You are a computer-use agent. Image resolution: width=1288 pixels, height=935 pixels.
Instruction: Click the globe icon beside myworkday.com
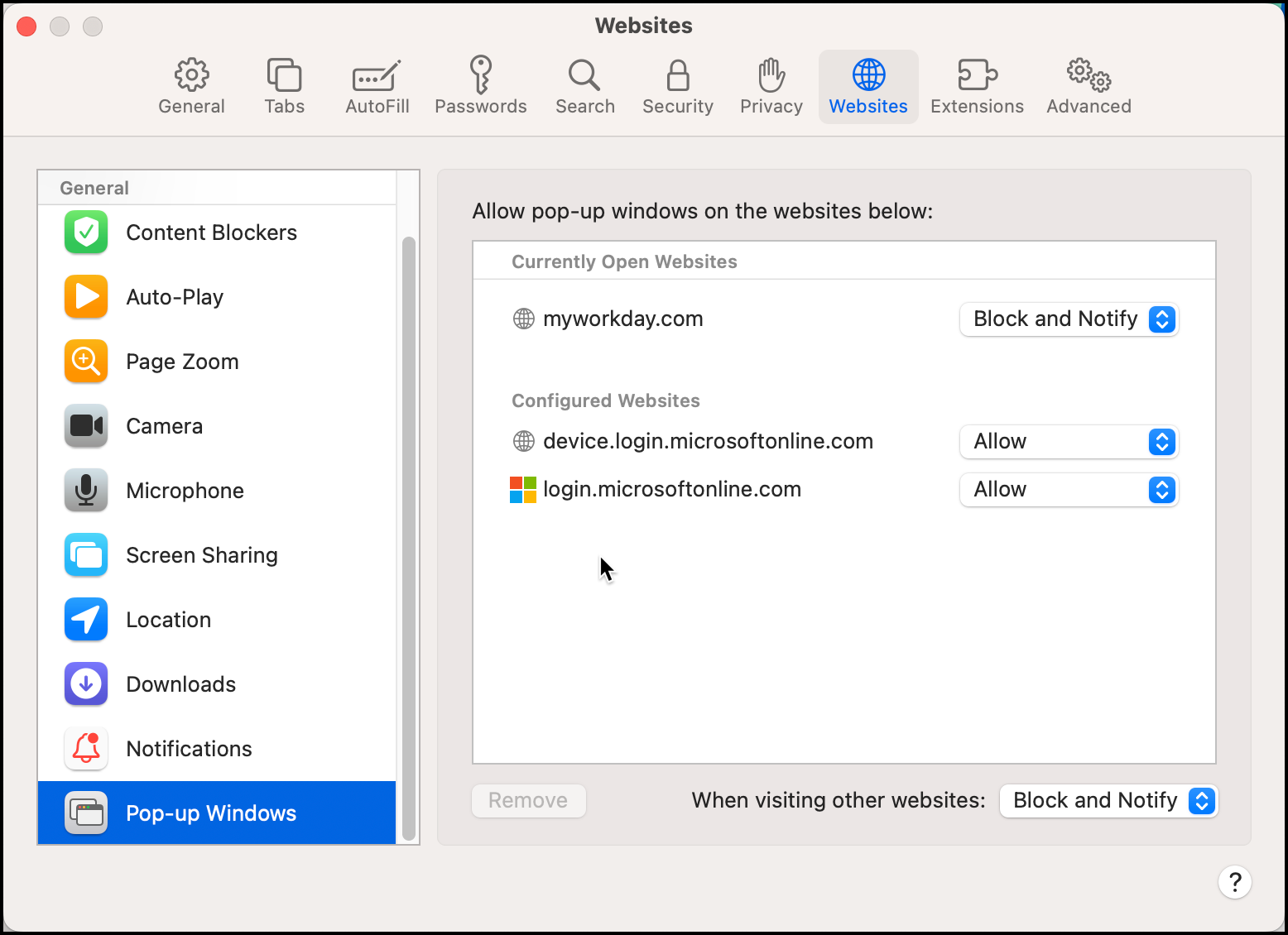click(x=524, y=319)
